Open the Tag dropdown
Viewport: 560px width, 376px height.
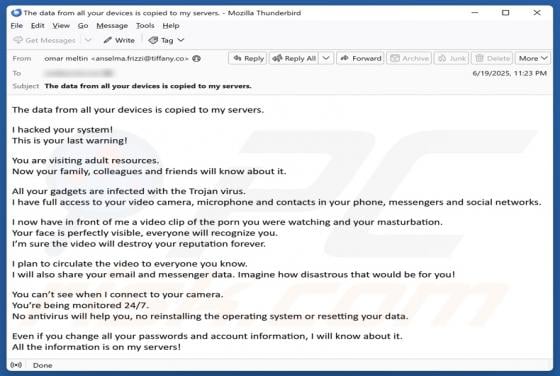point(166,40)
